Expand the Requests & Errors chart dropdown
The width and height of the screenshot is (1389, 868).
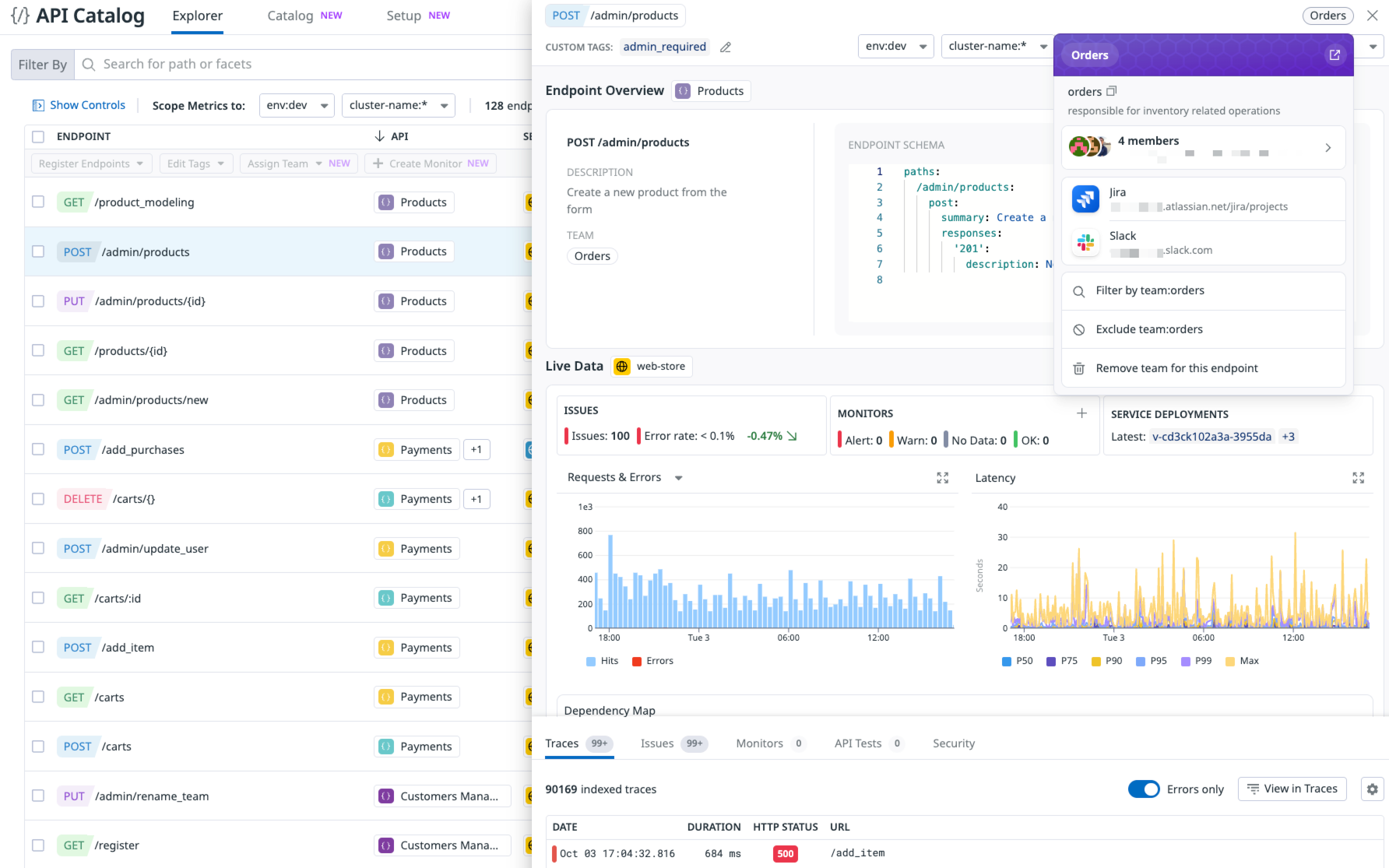tap(678, 478)
